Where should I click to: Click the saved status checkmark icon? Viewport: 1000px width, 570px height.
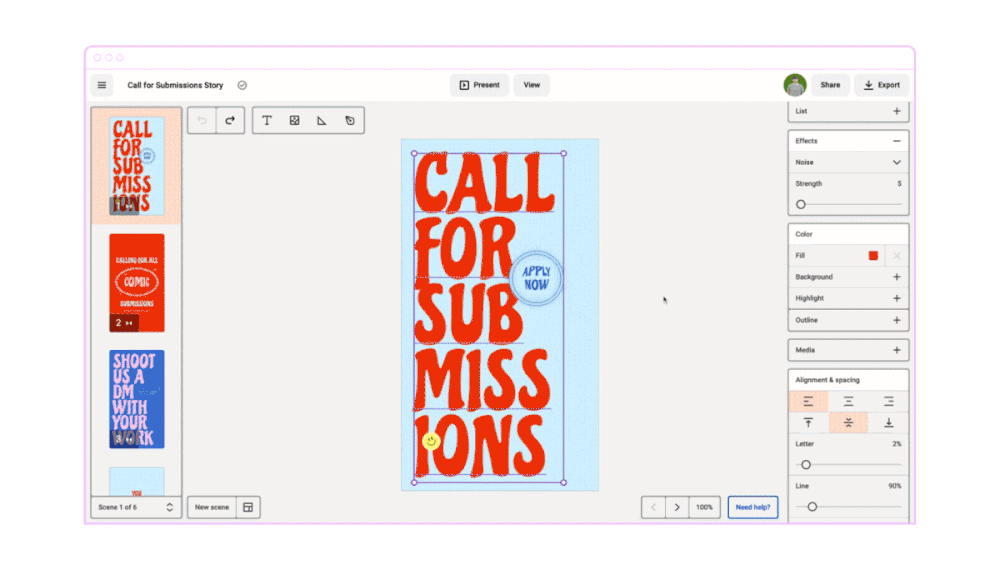click(x=242, y=85)
